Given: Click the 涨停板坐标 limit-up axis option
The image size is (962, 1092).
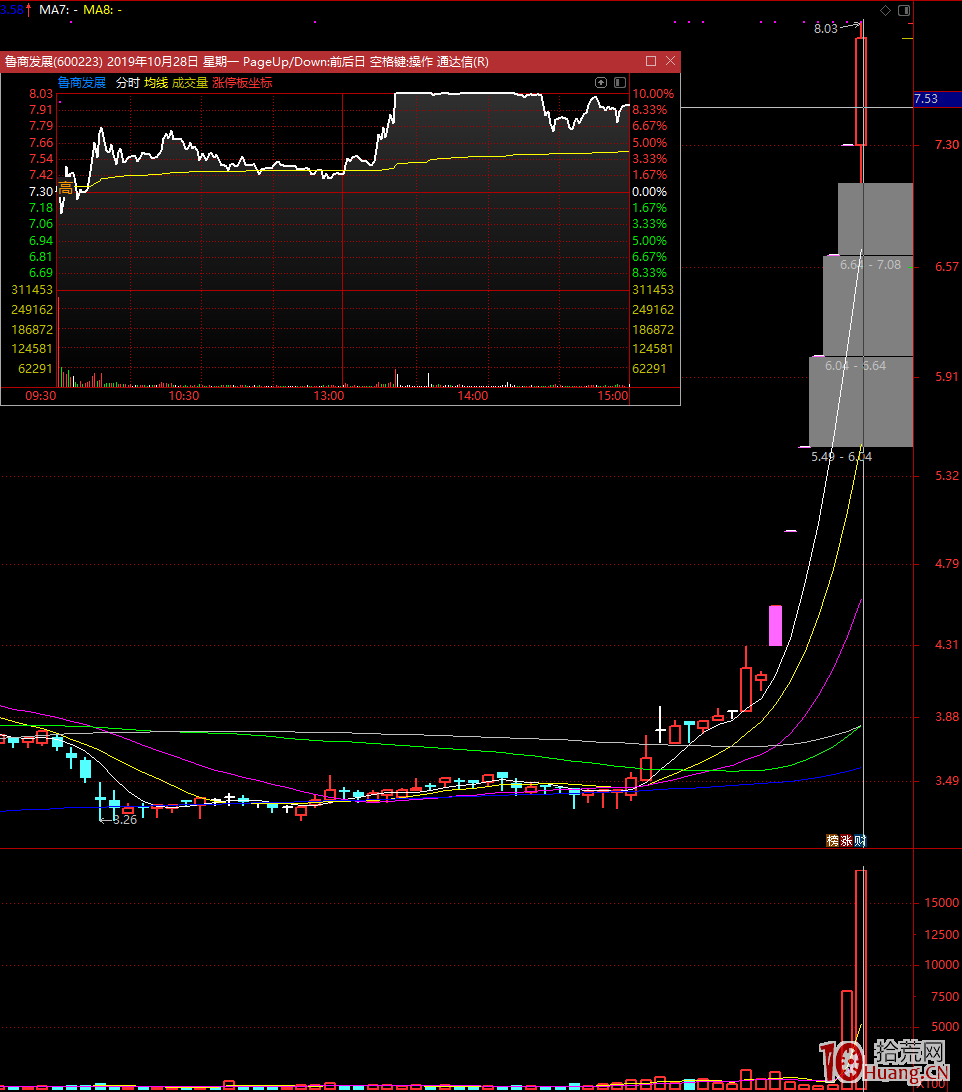Looking at the screenshot, I should tap(242, 83).
